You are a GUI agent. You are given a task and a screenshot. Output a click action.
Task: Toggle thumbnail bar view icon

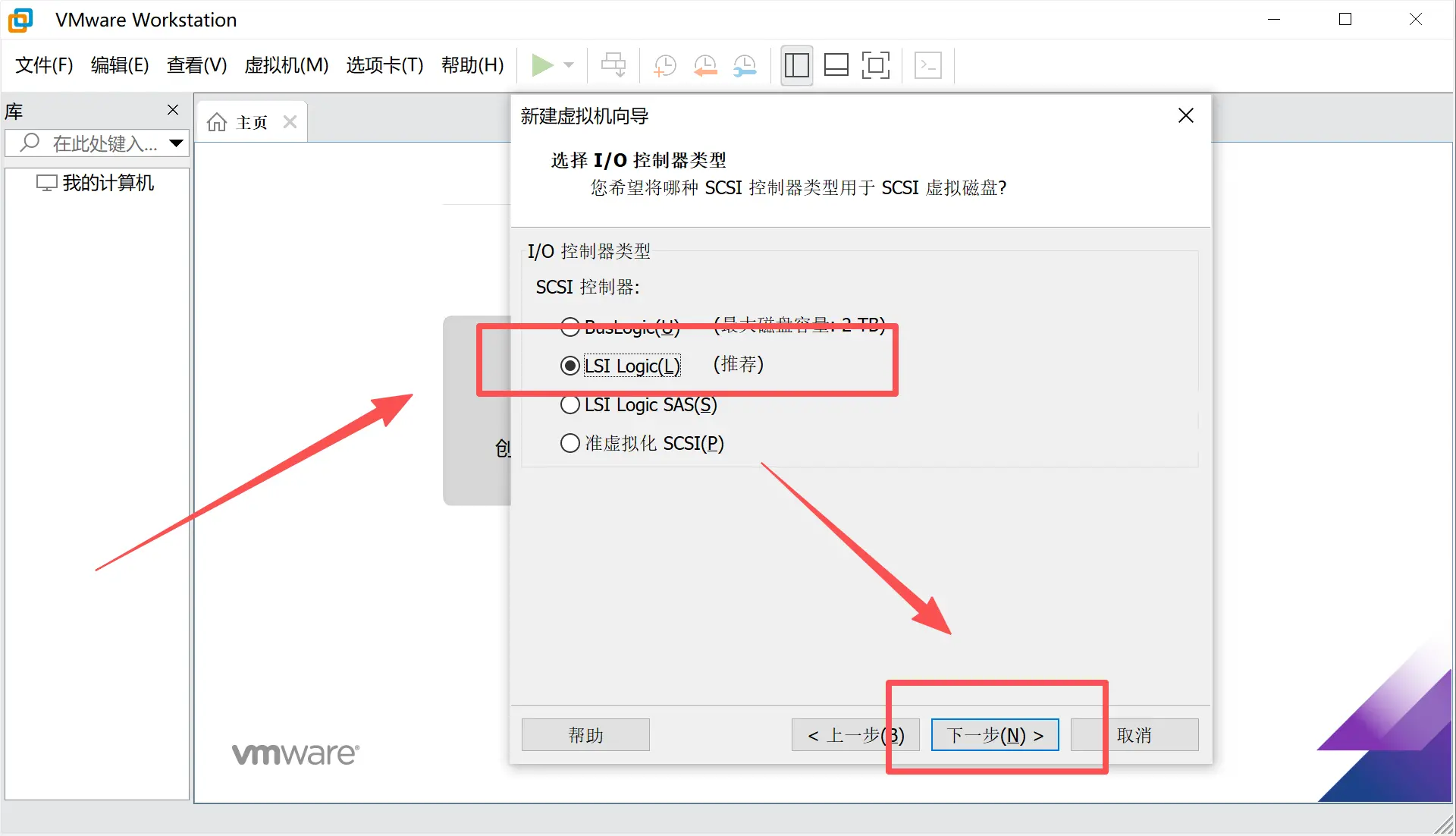click(836, 65)
